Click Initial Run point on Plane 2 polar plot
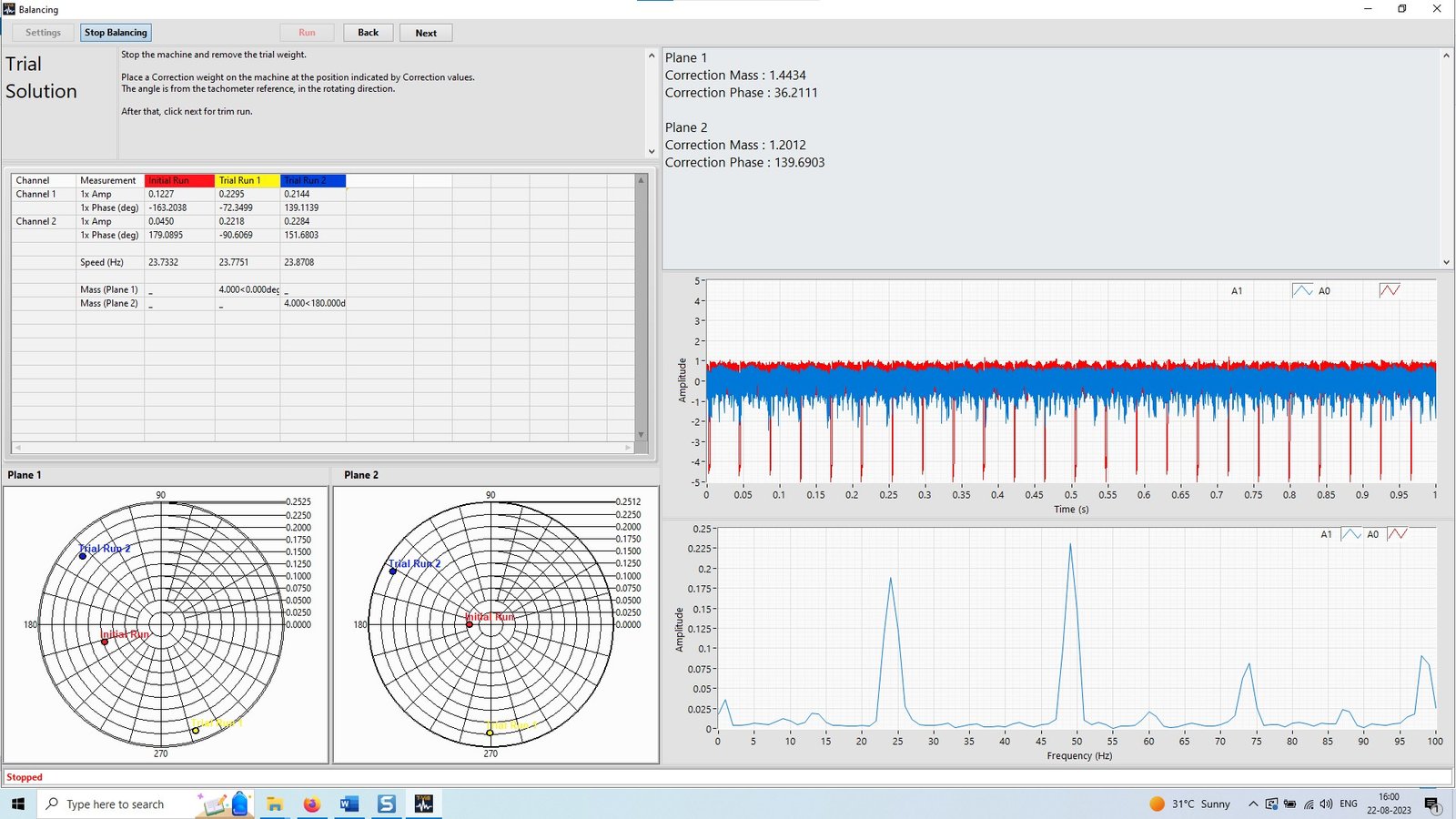Image resolution: width=1456 pixels, height=819 pixels. pyautogui.click(x=470, y=624)
